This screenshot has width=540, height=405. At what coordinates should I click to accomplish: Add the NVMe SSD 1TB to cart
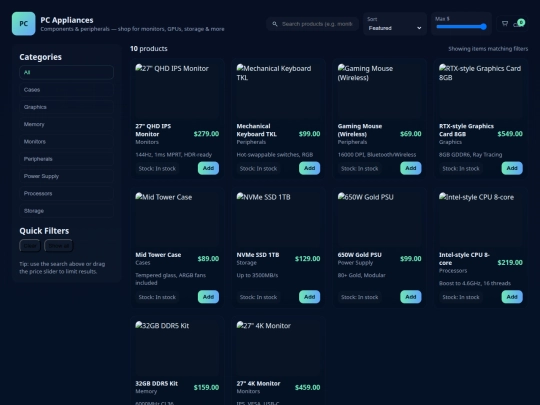(310, 297)
